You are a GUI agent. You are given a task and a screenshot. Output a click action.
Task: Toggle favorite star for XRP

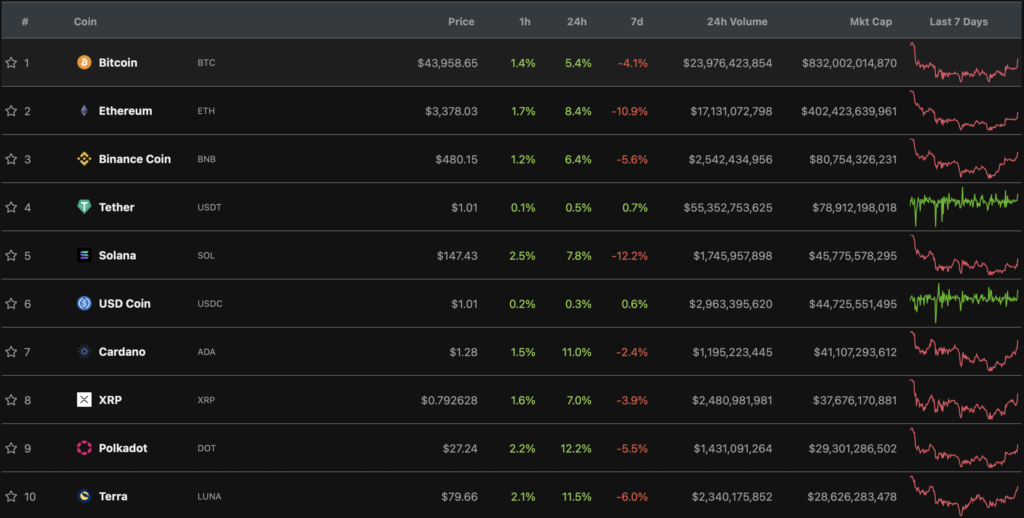[11, 400]
